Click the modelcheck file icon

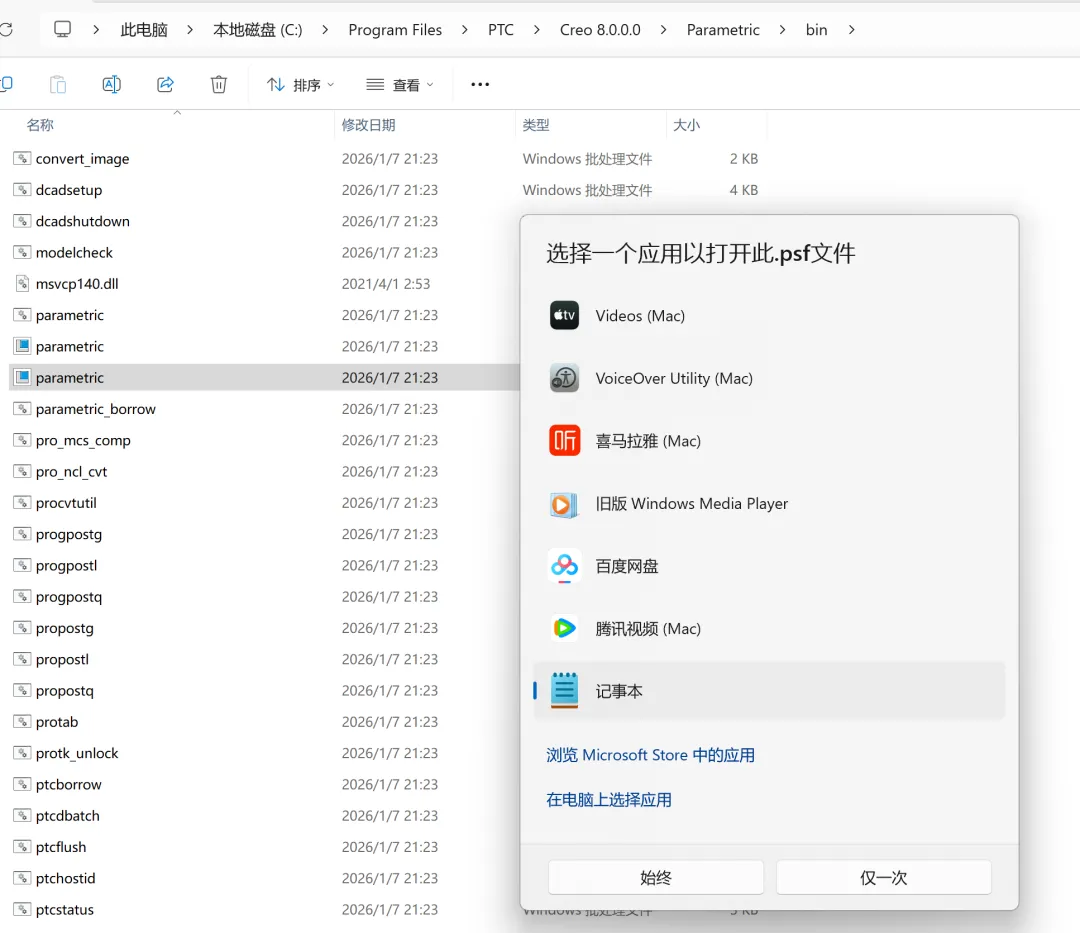22,252
